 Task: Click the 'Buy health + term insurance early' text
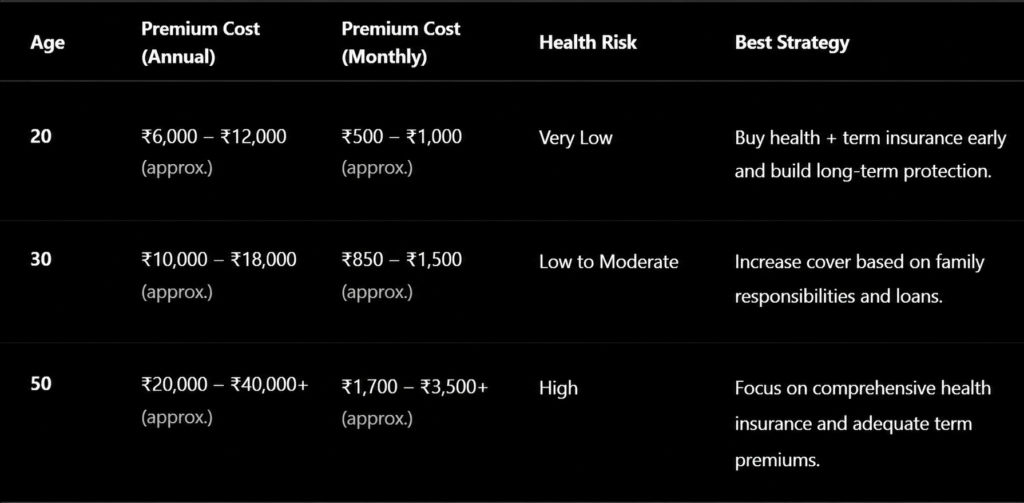[870, 138]
